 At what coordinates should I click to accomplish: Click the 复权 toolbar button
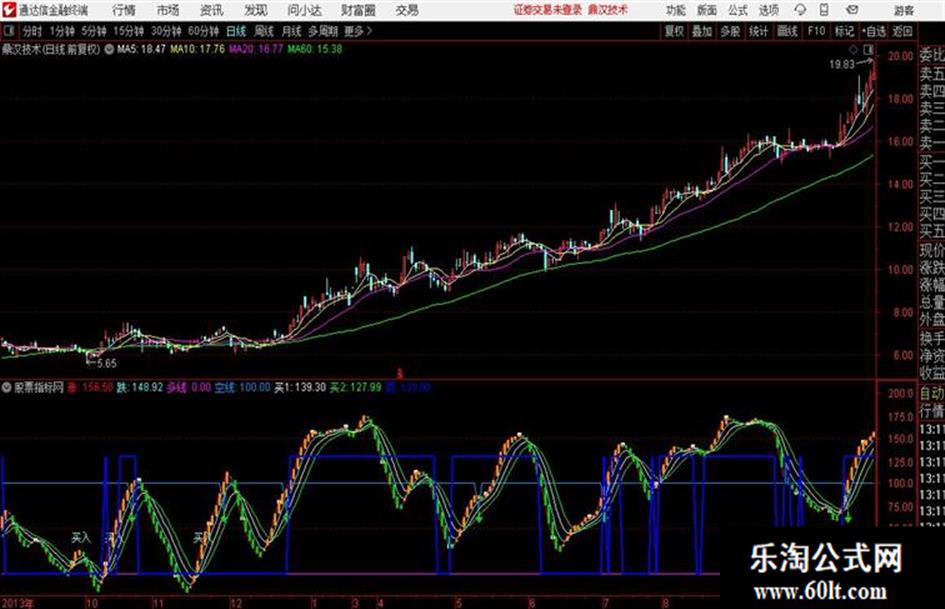coord(674,31)
